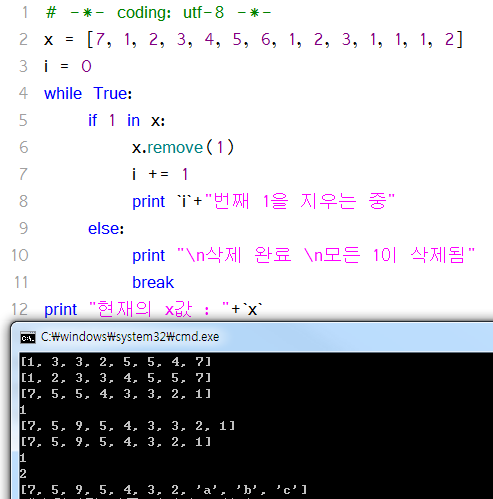Image resolution: width=493 pixels, height=499 pixels.
Task: Click console output '[7, 5, 9, 5, 4, 3, 2, 1]'
Action: click(116, 442)
